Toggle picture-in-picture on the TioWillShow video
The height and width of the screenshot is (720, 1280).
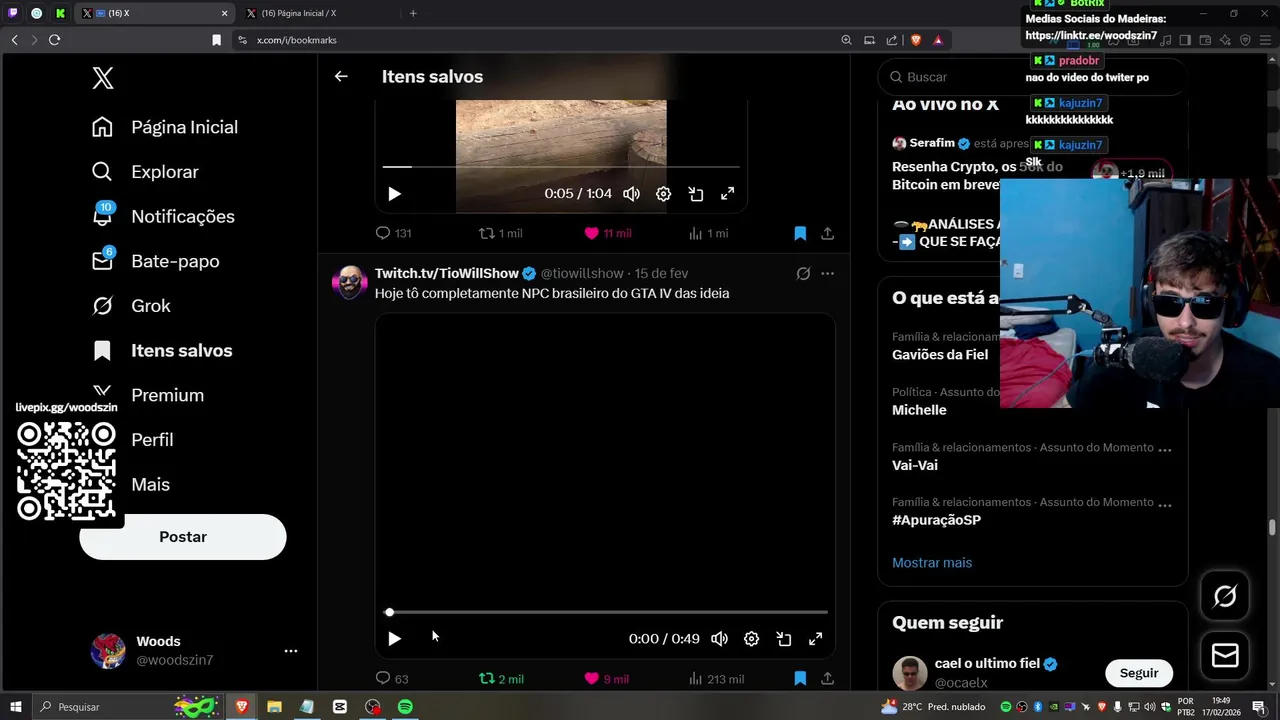(x=784, y=639)
